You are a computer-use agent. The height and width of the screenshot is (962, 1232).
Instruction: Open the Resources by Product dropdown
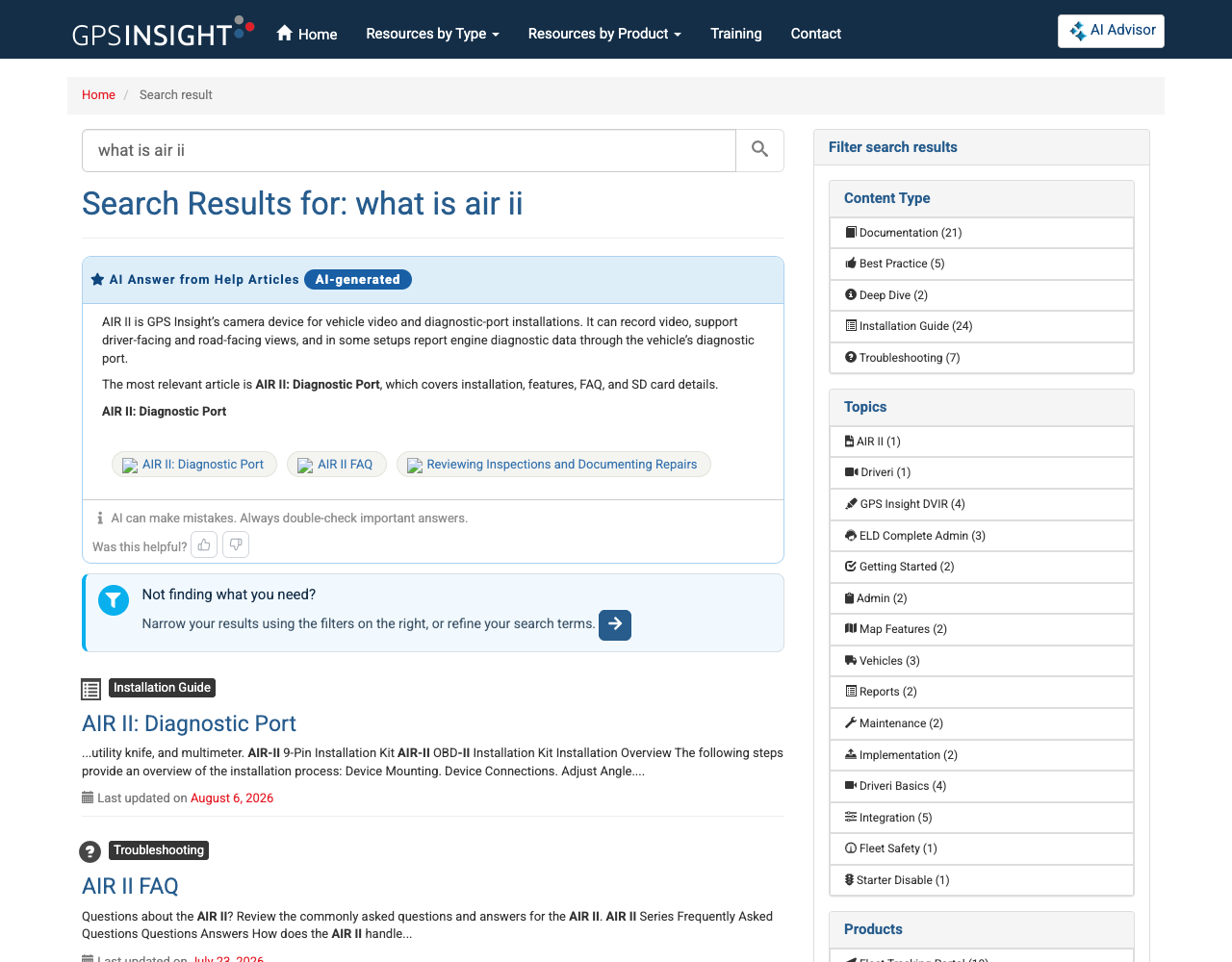pyautogui.click(x=604, y=34)
